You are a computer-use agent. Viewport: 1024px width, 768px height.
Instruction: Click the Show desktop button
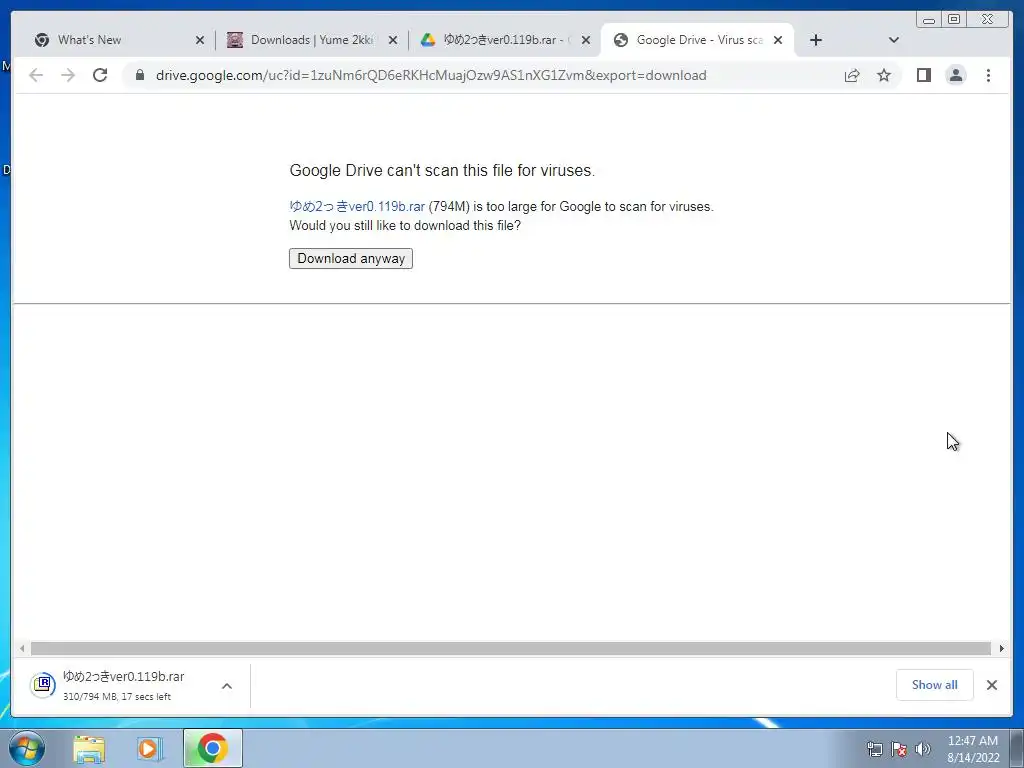tap(1016, 748)
